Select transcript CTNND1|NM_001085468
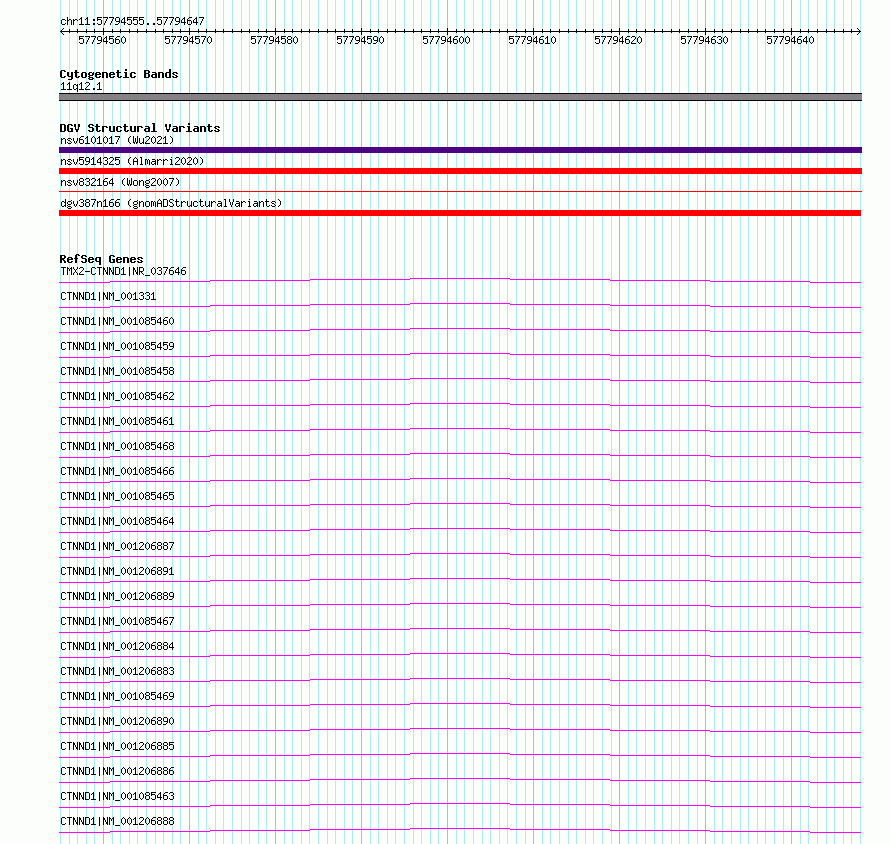This screenshot has height=844, width=890. click(117, 446)
